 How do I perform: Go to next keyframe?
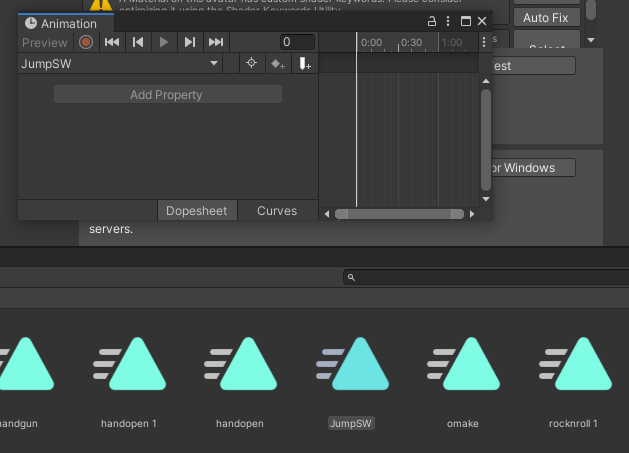(190, 42)
